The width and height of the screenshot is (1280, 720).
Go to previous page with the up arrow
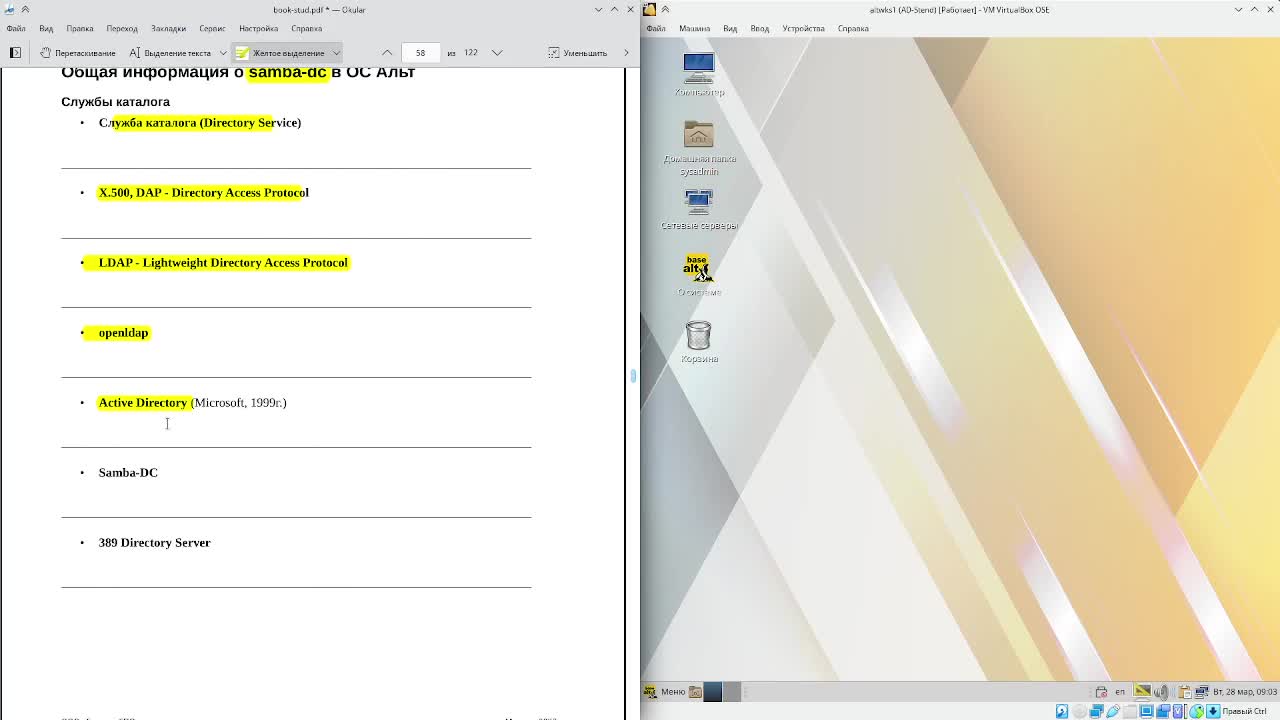click(x=387, y=52)
